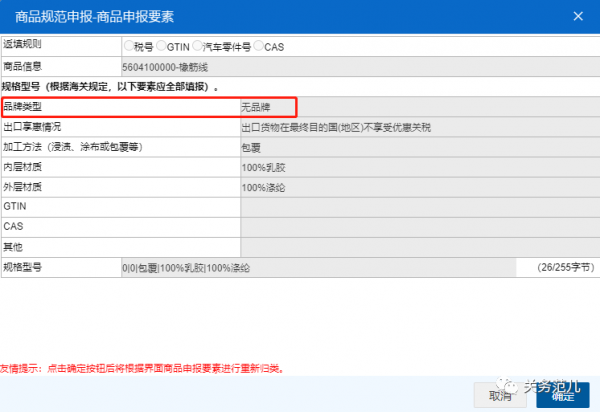600x412 pixels.
Task: Pick the CAS radio option in 返填规则
Action: coord(259,46)
